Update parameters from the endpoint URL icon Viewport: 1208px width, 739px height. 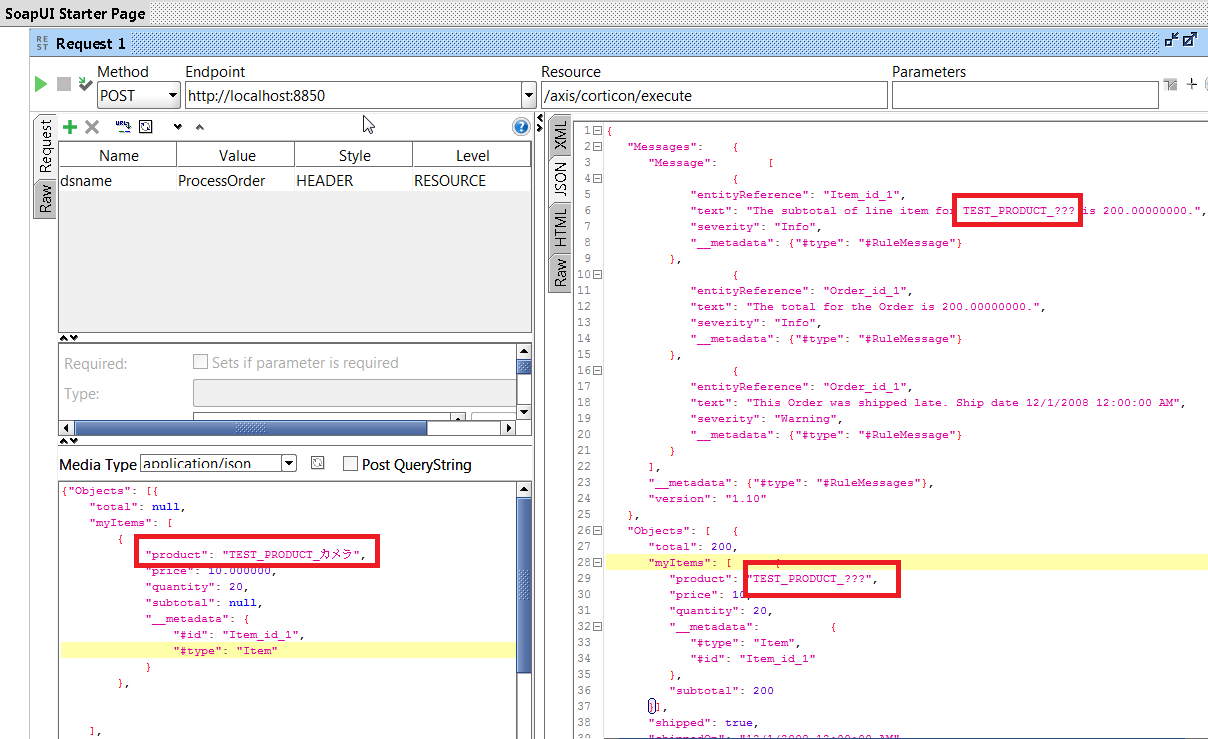(x=122, y=126)
